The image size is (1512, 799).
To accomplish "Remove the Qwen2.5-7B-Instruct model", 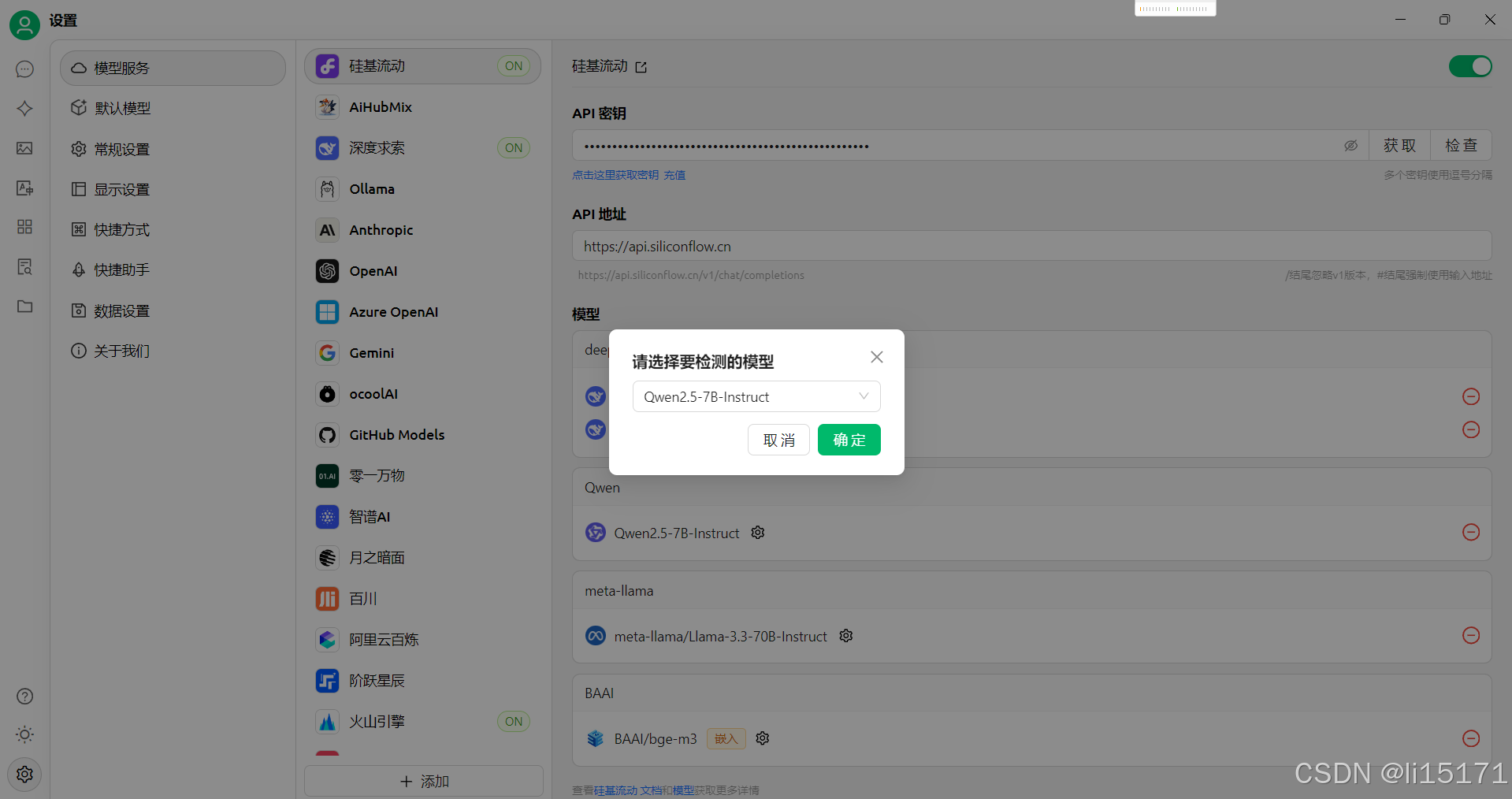I will click(1471, 533).
